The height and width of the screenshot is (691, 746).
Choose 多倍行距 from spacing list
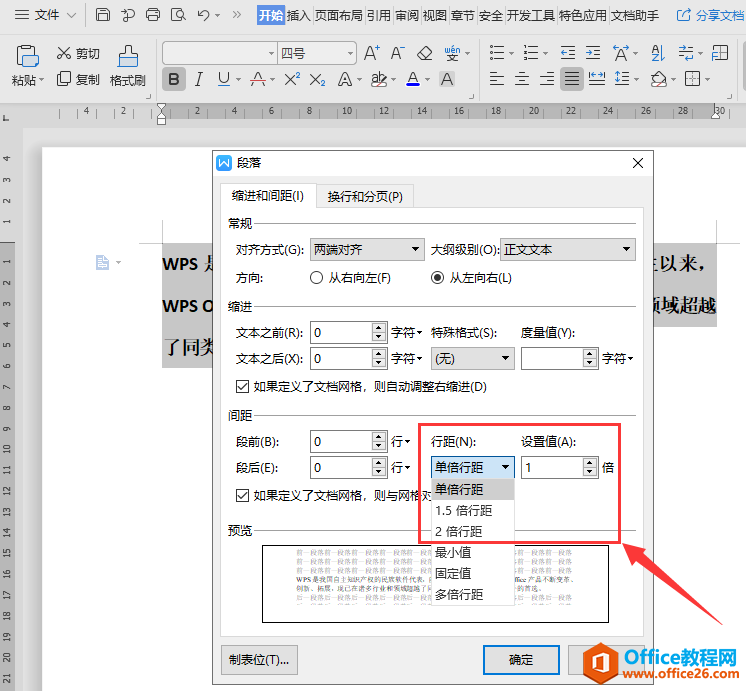point(472,594)
